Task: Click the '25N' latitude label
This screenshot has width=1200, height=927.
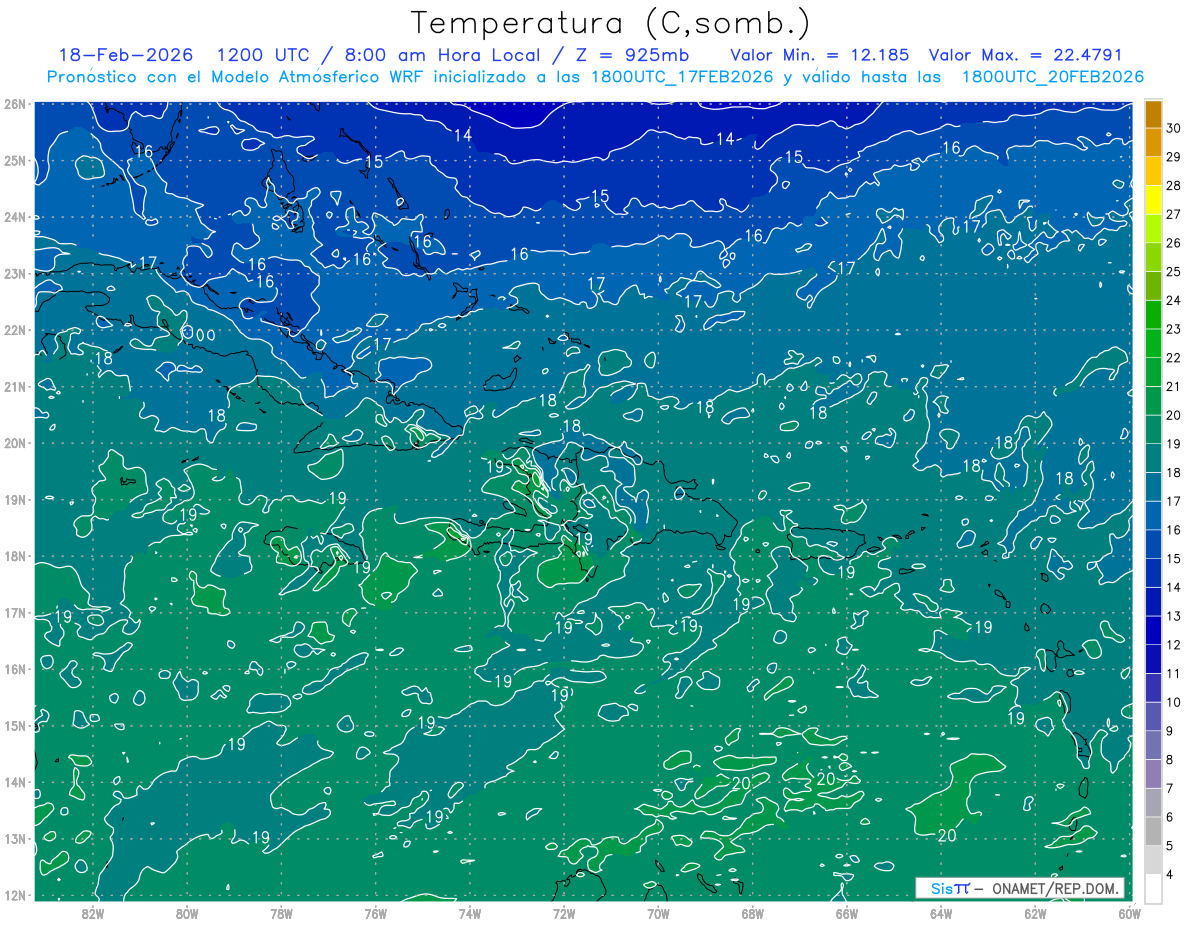Action: [15, 160]
